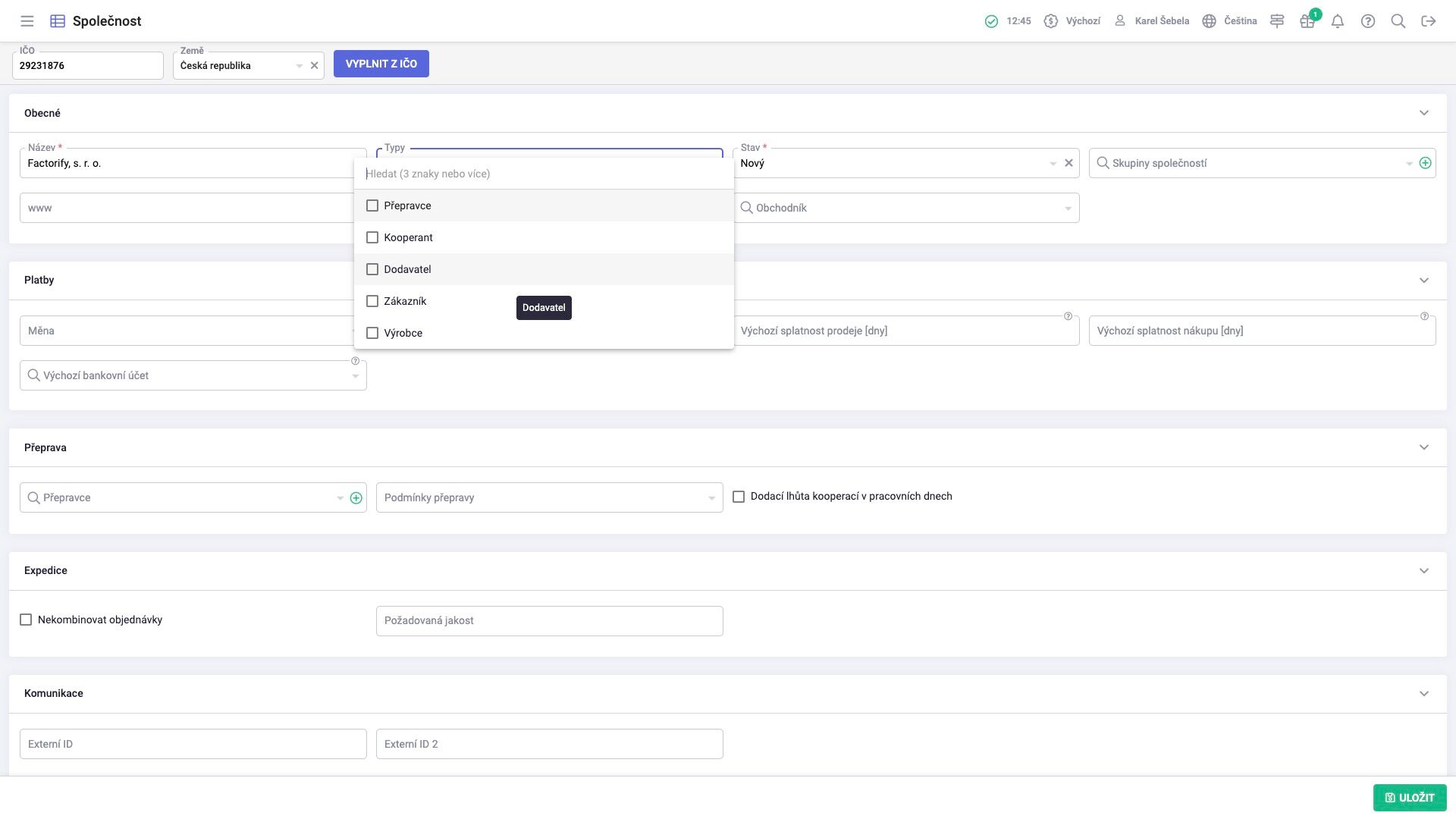1456x819 pixels.
Task: Collapse the Obecné section chevron
Action: click(x=1423, y=113)
